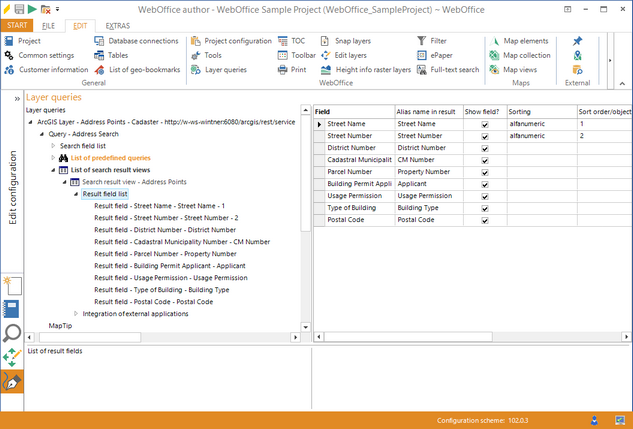This screenshot has height=429, width=633.
Task: Open Layer queries ribbon icon
Action: pos(196,70)
